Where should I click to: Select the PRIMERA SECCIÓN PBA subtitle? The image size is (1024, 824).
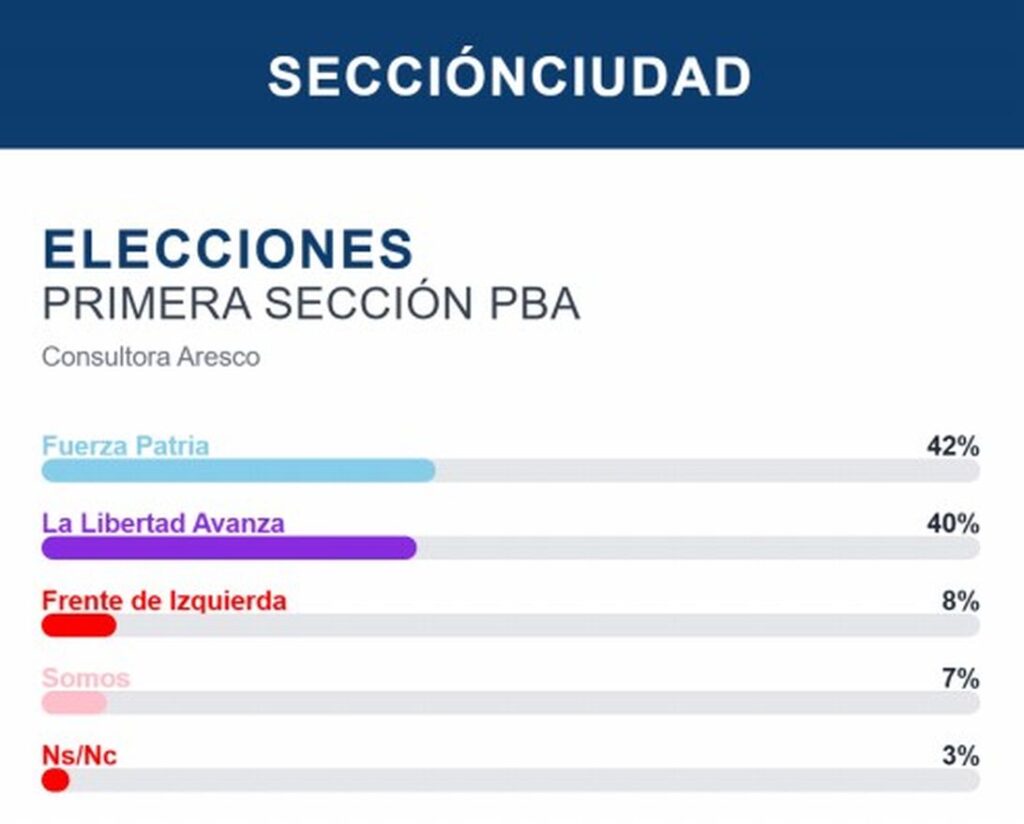[x=311, y=303]
